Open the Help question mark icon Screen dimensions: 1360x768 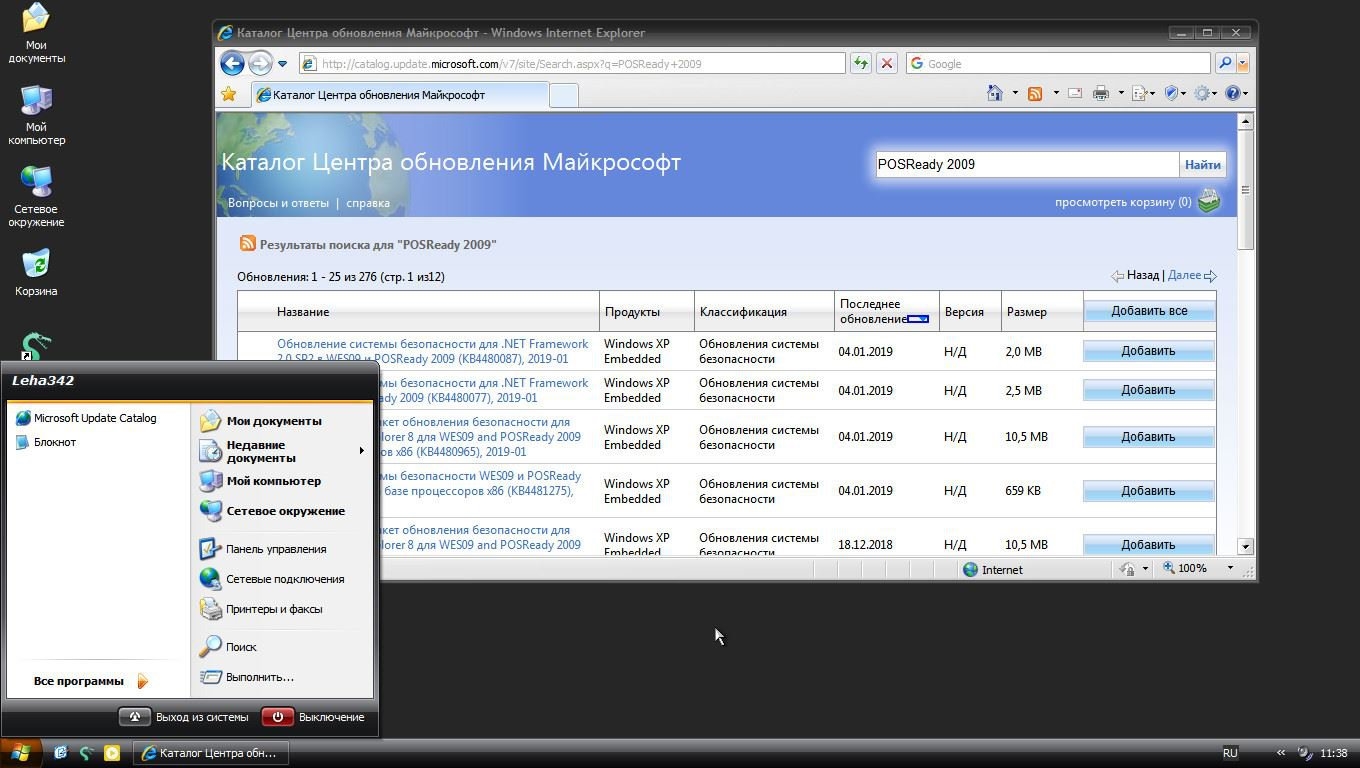[x=1237, y=93]
